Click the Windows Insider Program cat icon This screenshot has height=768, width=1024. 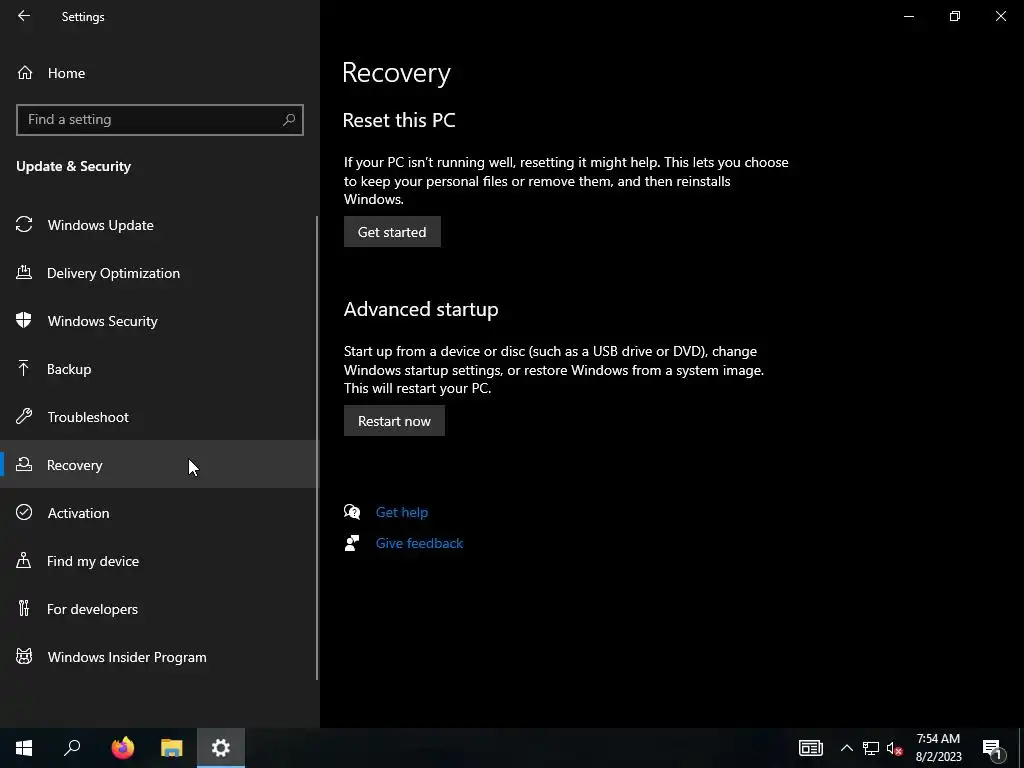(24, 656)
